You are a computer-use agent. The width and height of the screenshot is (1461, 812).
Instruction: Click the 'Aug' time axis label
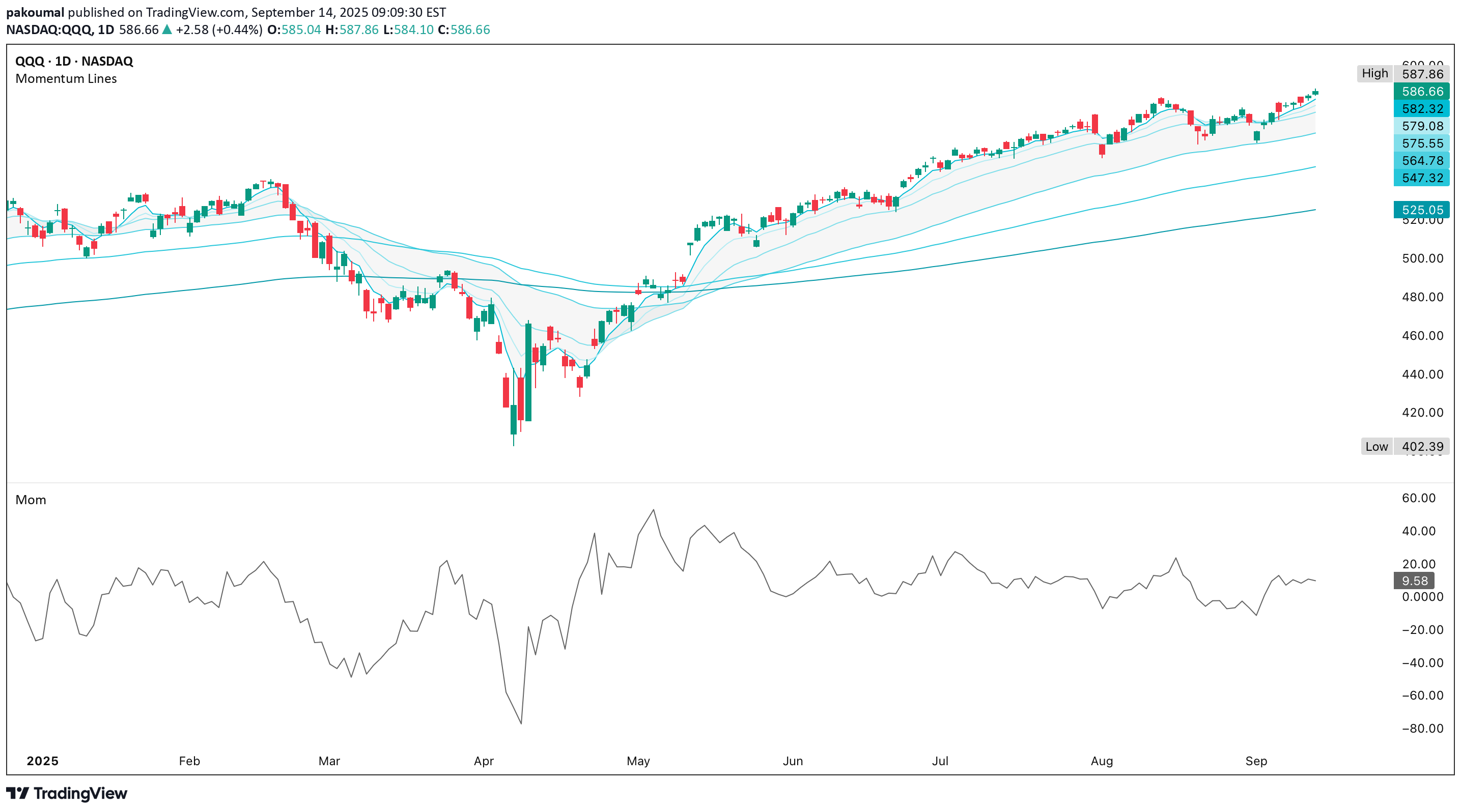(1102, 761)
